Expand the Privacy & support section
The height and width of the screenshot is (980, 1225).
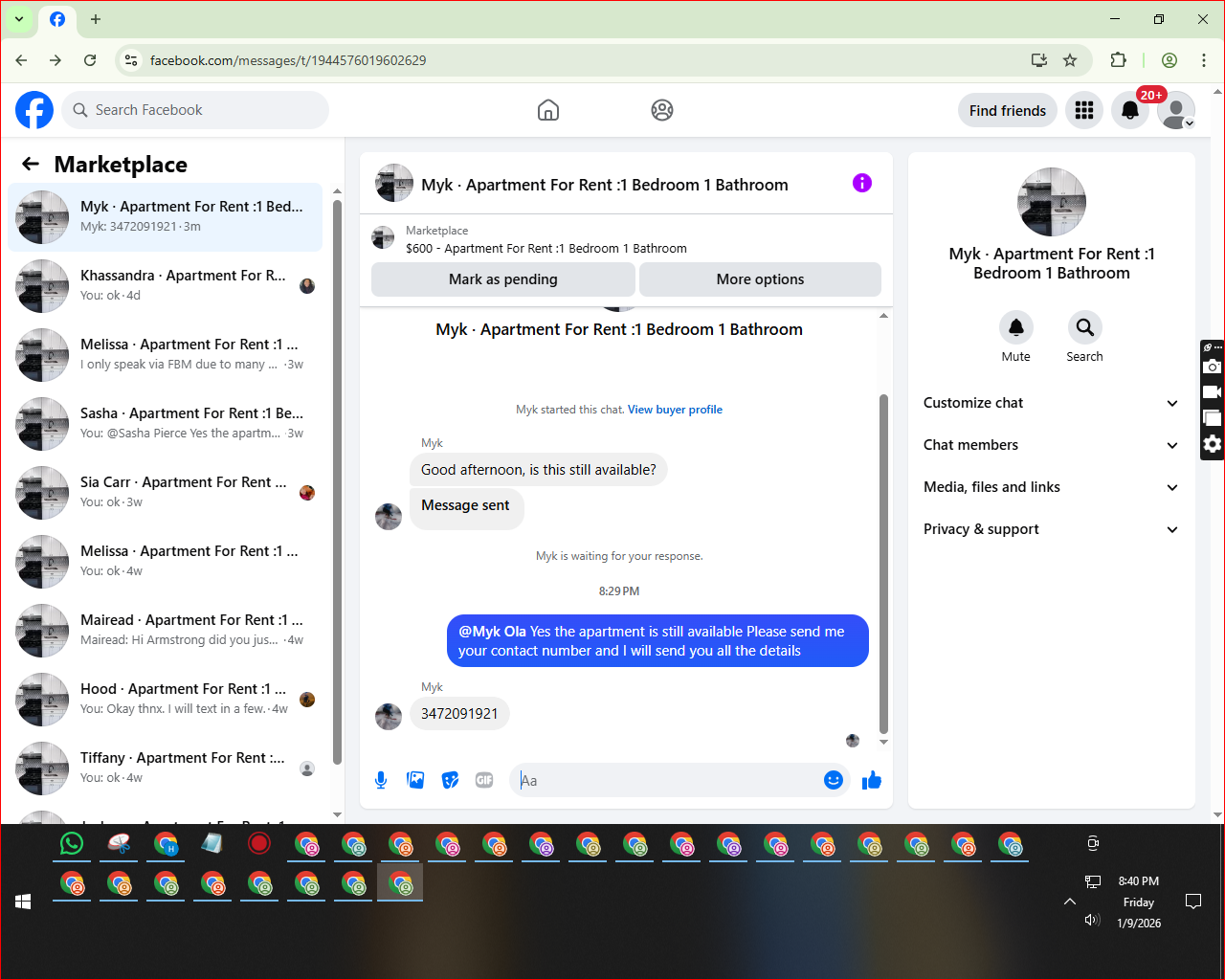coord(1052,529)
